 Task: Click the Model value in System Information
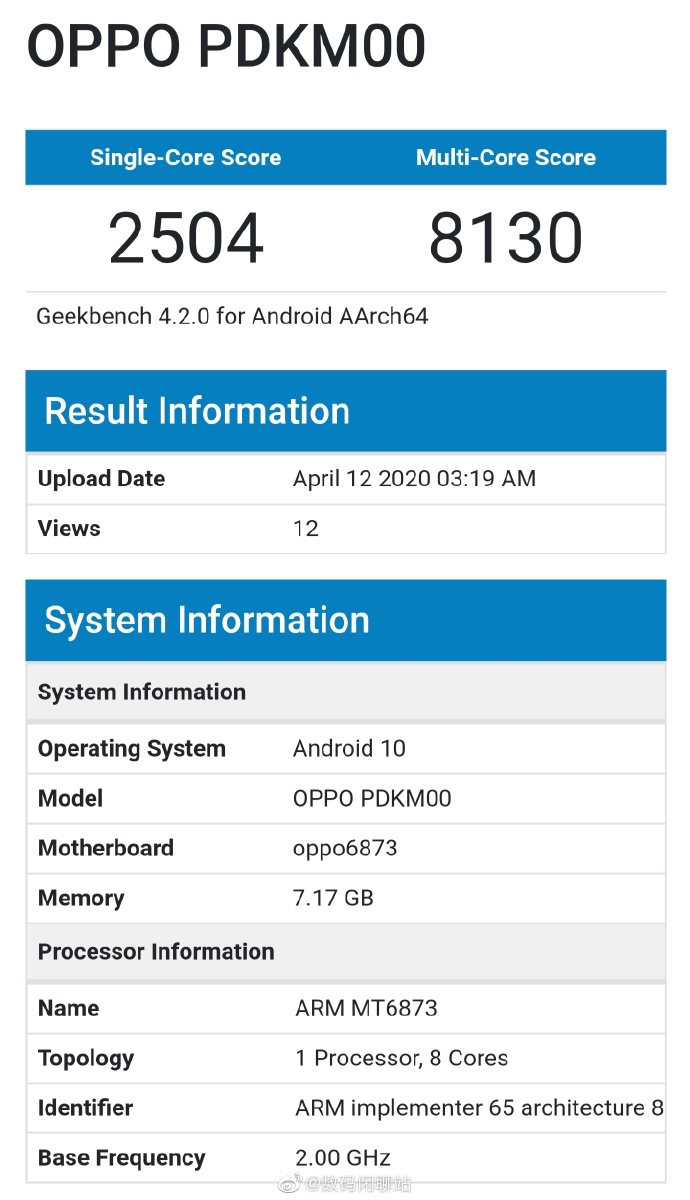click(372, 798)
